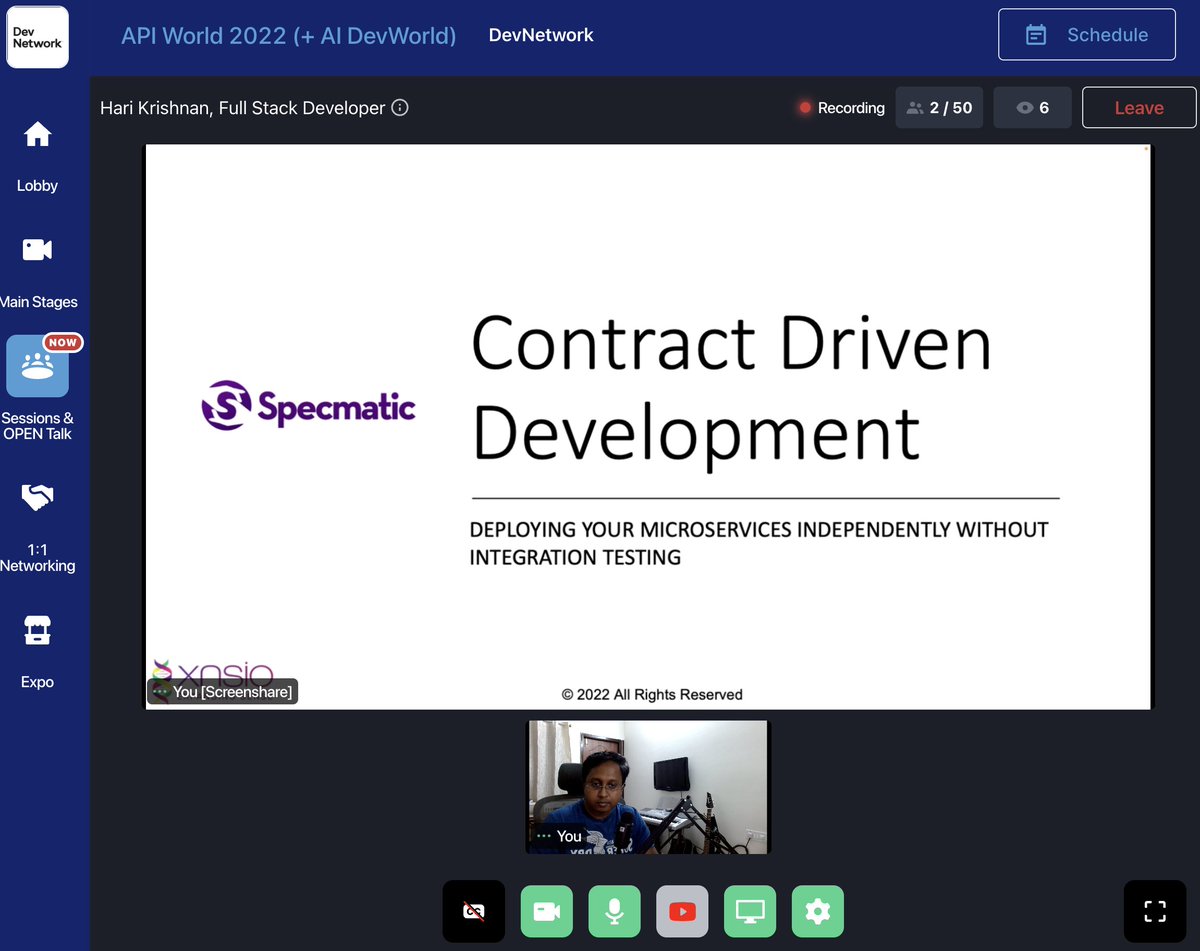Open Main Stages
The height and width of the screenshot is (951, 1200).
point(38,272)
